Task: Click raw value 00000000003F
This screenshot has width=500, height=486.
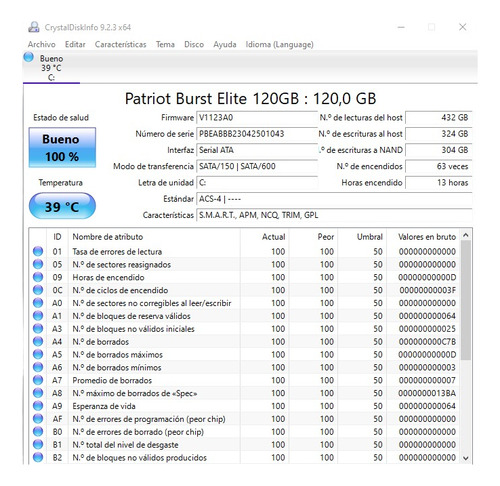Action: [427, 290]
